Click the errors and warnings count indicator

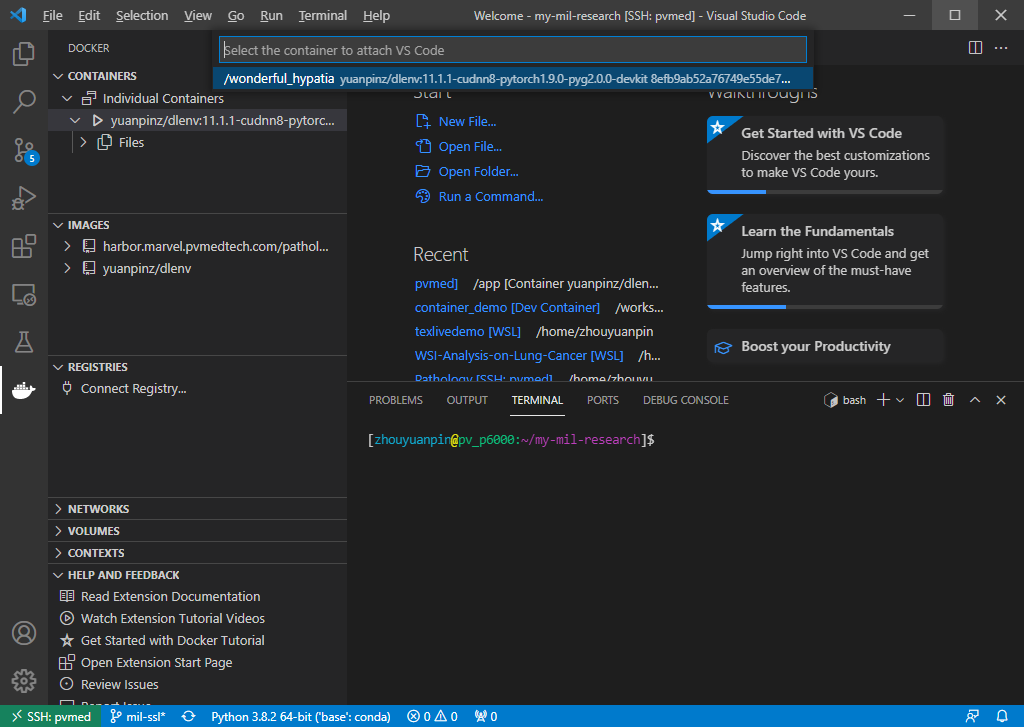432,717
